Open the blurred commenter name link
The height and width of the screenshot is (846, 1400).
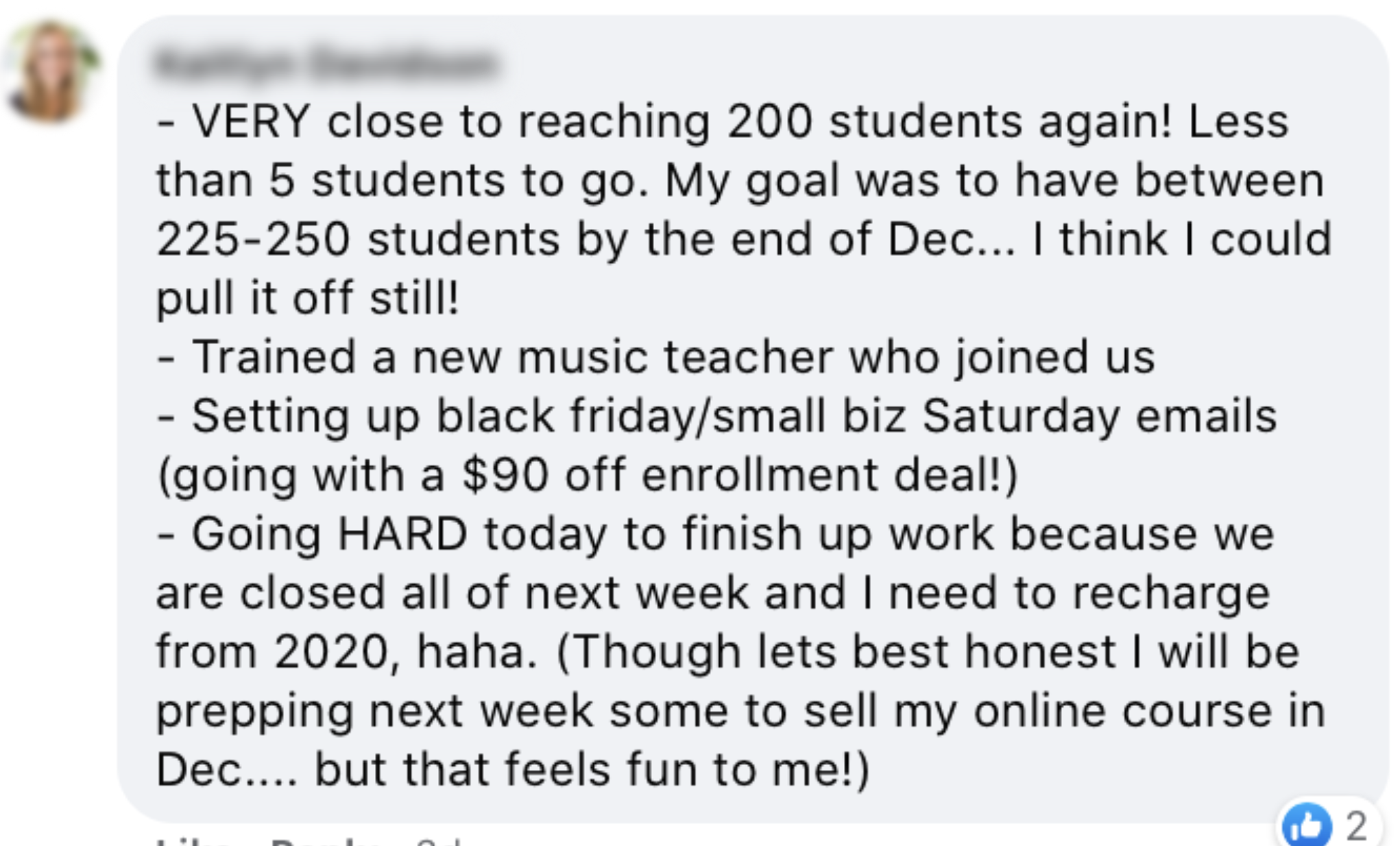[x=325, y=63]
